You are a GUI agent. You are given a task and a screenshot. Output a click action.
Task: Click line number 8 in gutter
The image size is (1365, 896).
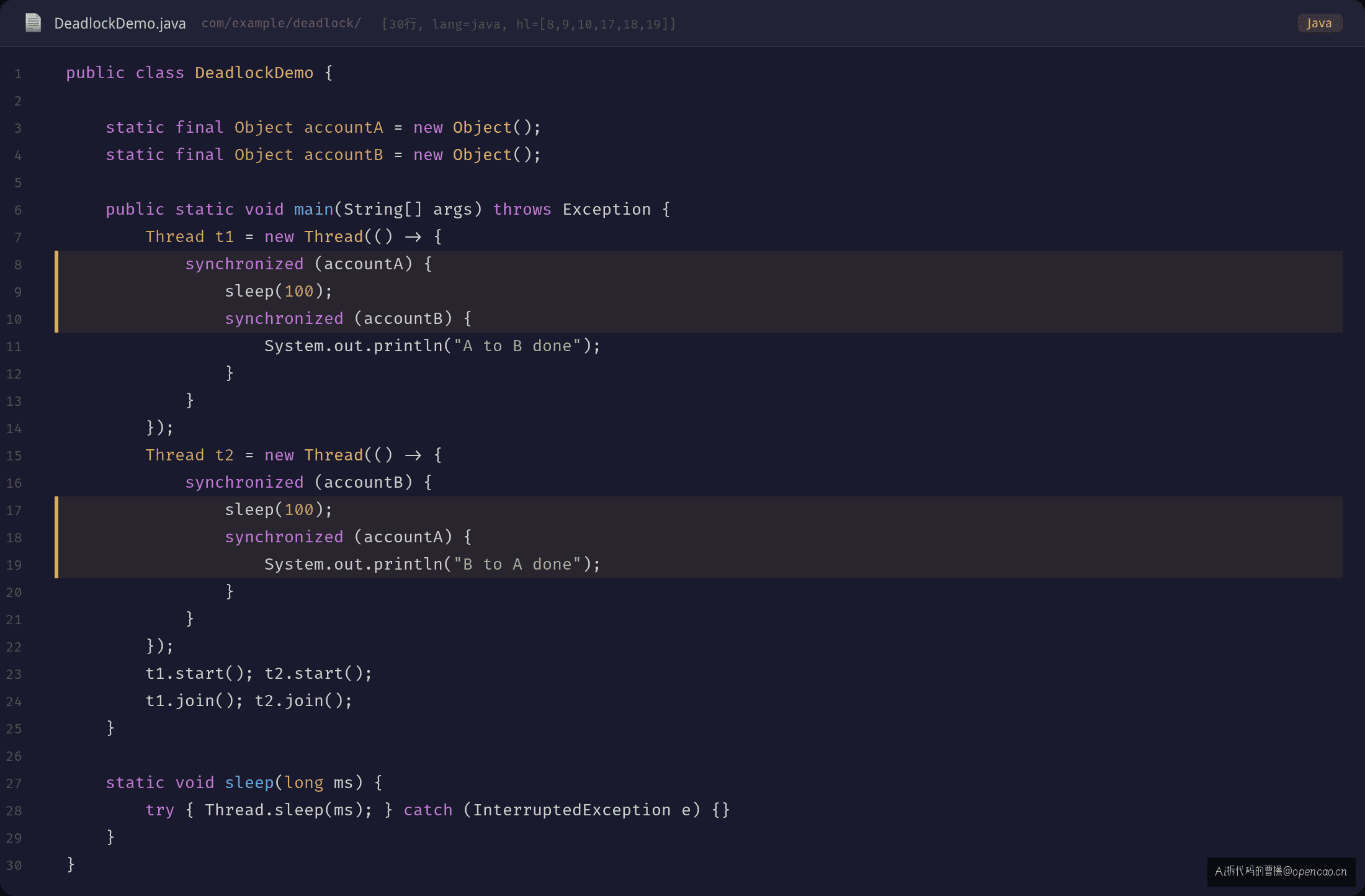click(18, 265)
